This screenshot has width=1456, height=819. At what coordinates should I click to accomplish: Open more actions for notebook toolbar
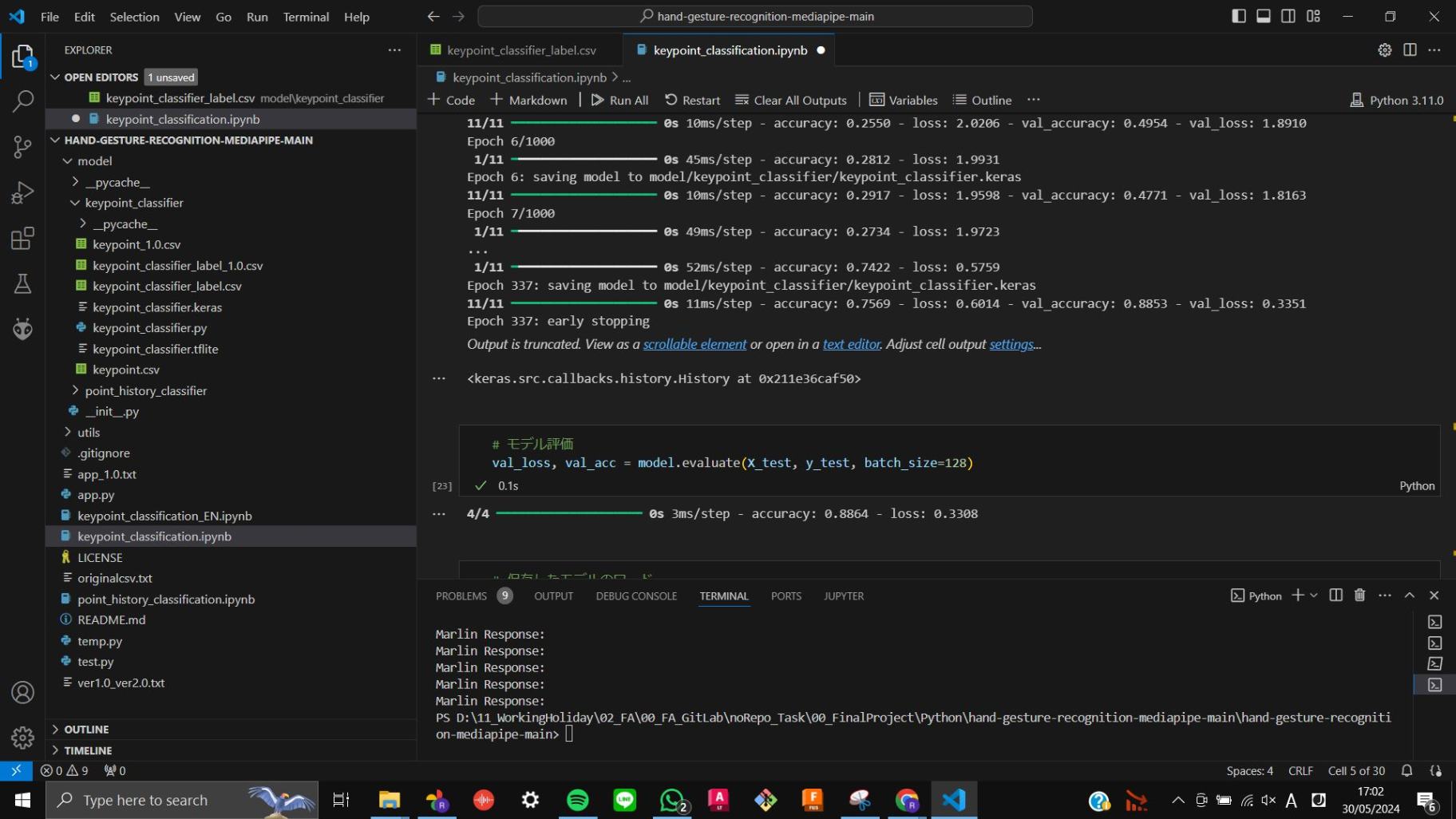[1034, 100]
